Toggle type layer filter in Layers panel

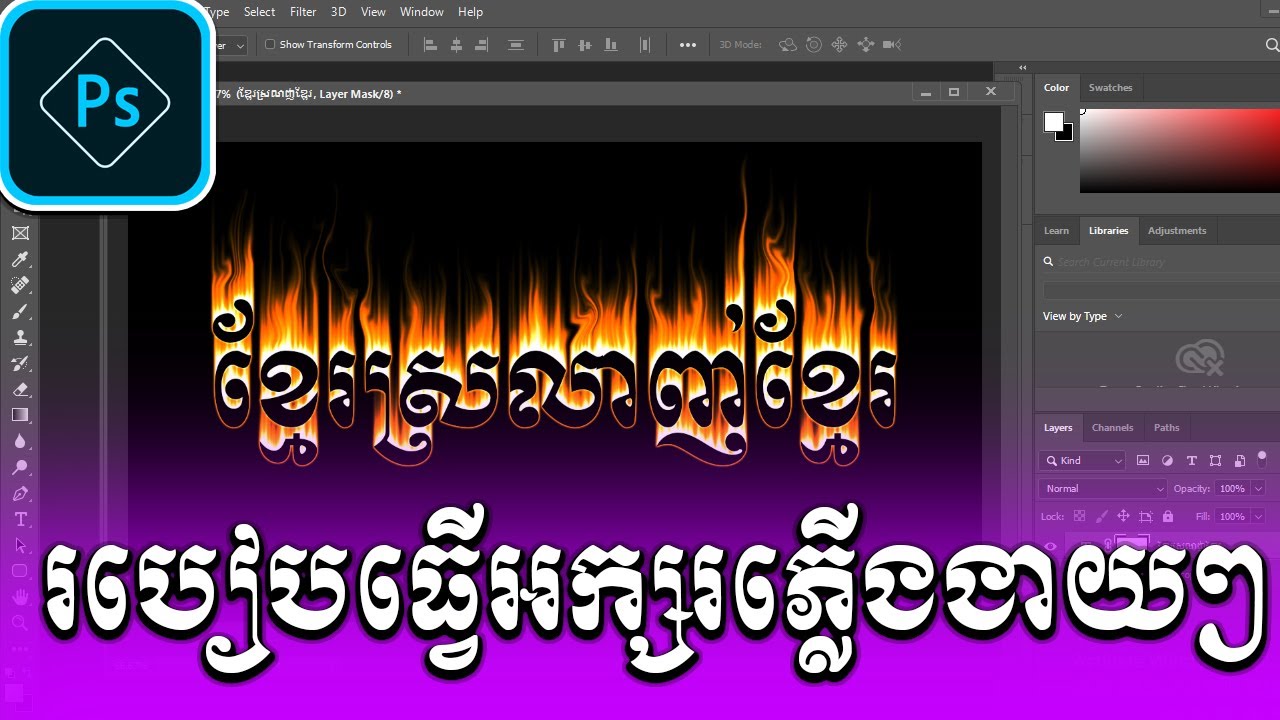point(1191,460)
